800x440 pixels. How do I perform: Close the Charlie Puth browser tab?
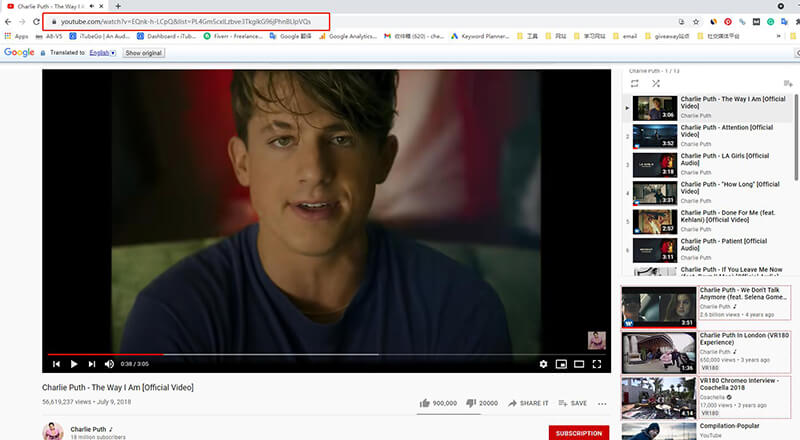click(101, 6)
